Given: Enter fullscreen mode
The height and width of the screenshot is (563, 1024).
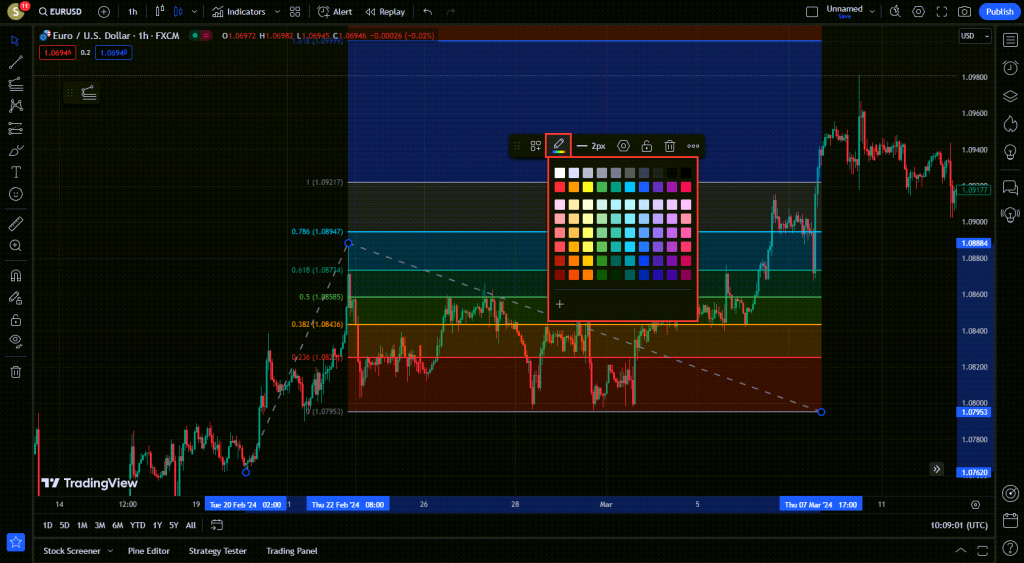Looking at the screenshot, I should [942, 12].
